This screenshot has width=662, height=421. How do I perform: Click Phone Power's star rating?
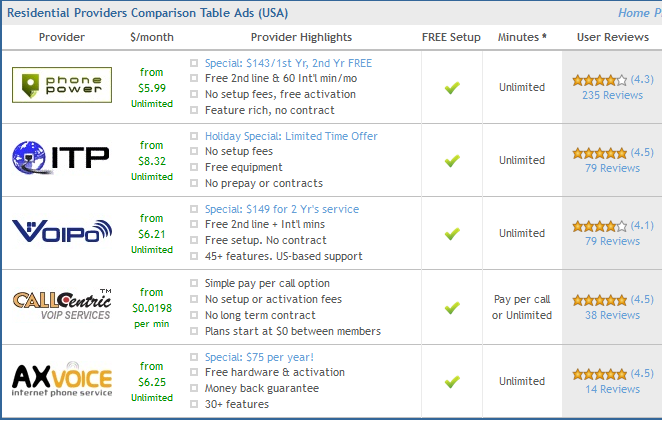[x=599, y=80]
